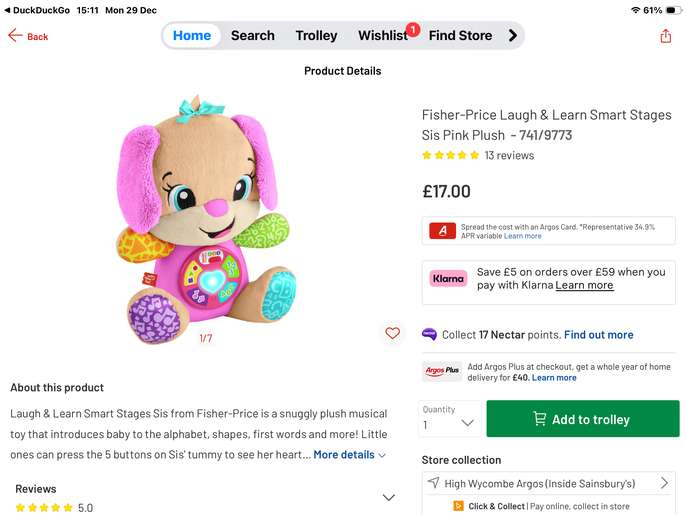Tap the Argos Plus logo

442,372
